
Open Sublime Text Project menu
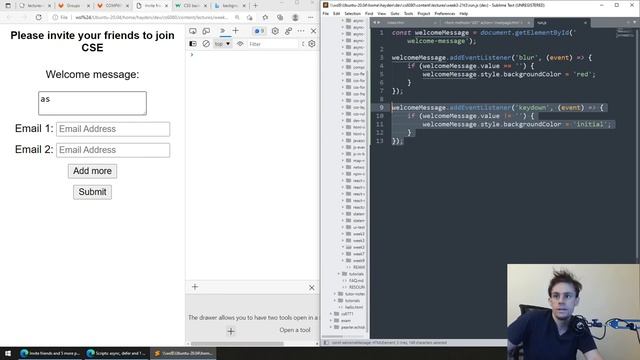[x=424, y=13]
